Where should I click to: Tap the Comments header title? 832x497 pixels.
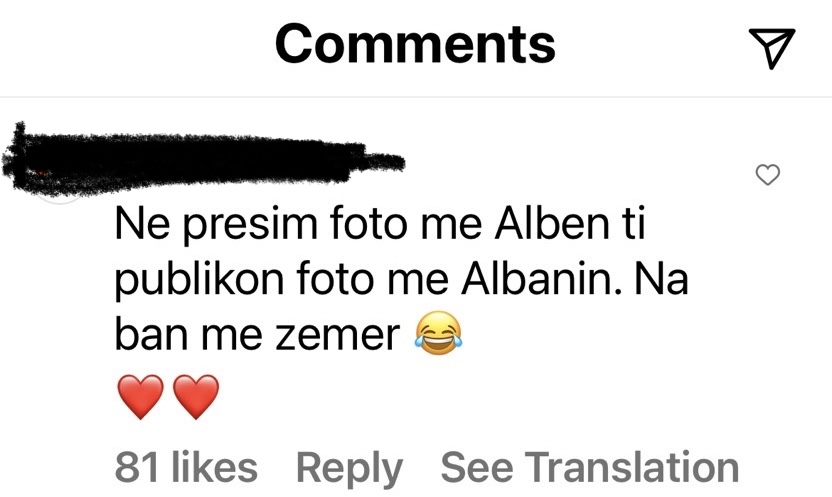415,45
